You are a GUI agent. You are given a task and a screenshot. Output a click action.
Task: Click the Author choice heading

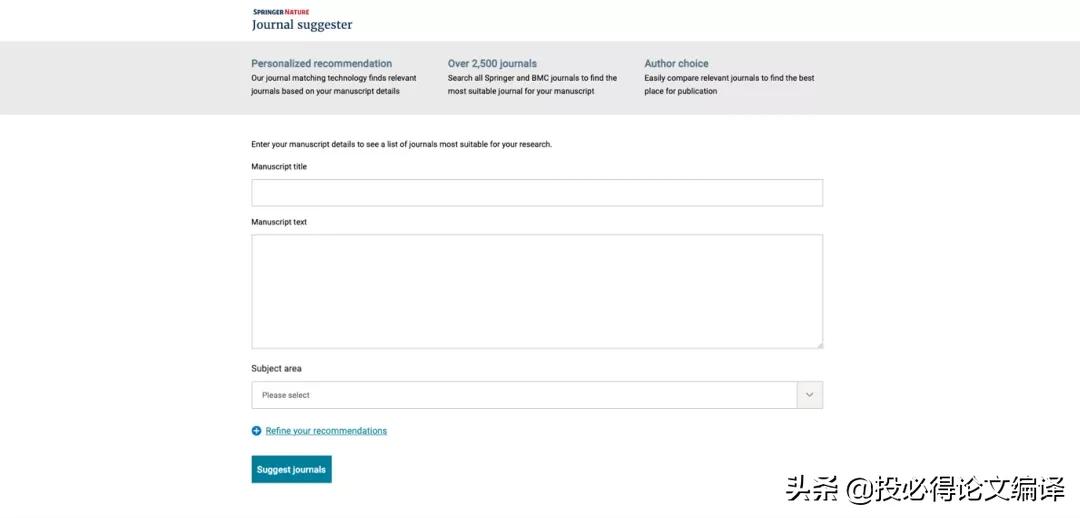coord(676,64)
